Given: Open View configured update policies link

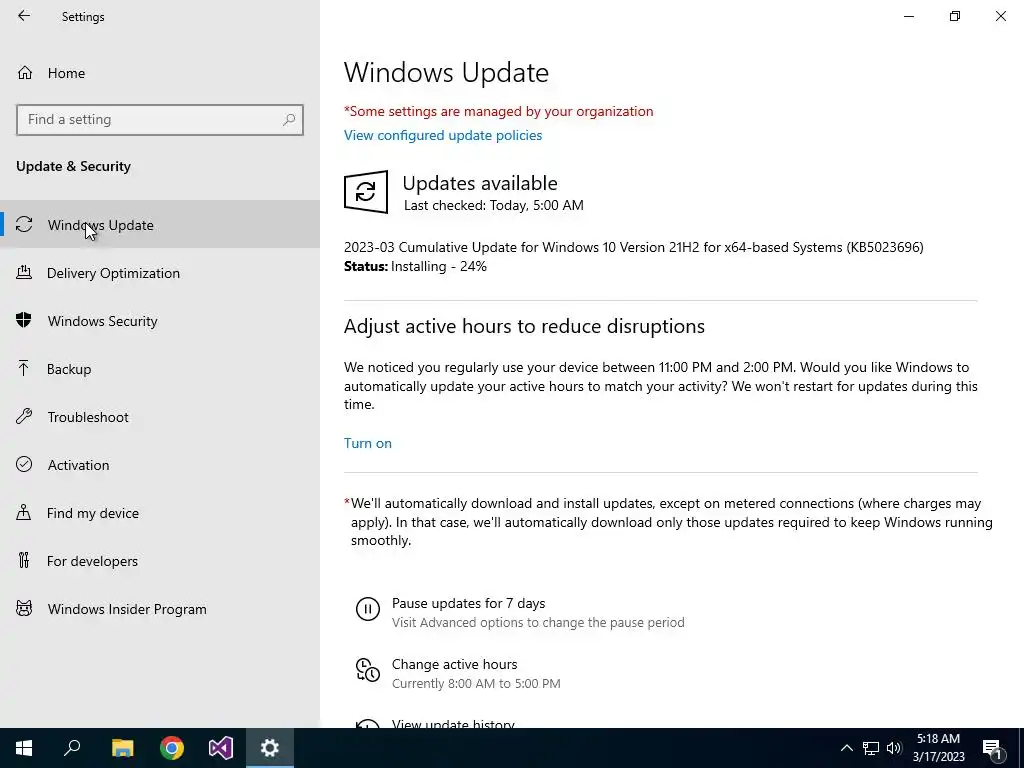Looking at the screenshot, I should 443,135.
